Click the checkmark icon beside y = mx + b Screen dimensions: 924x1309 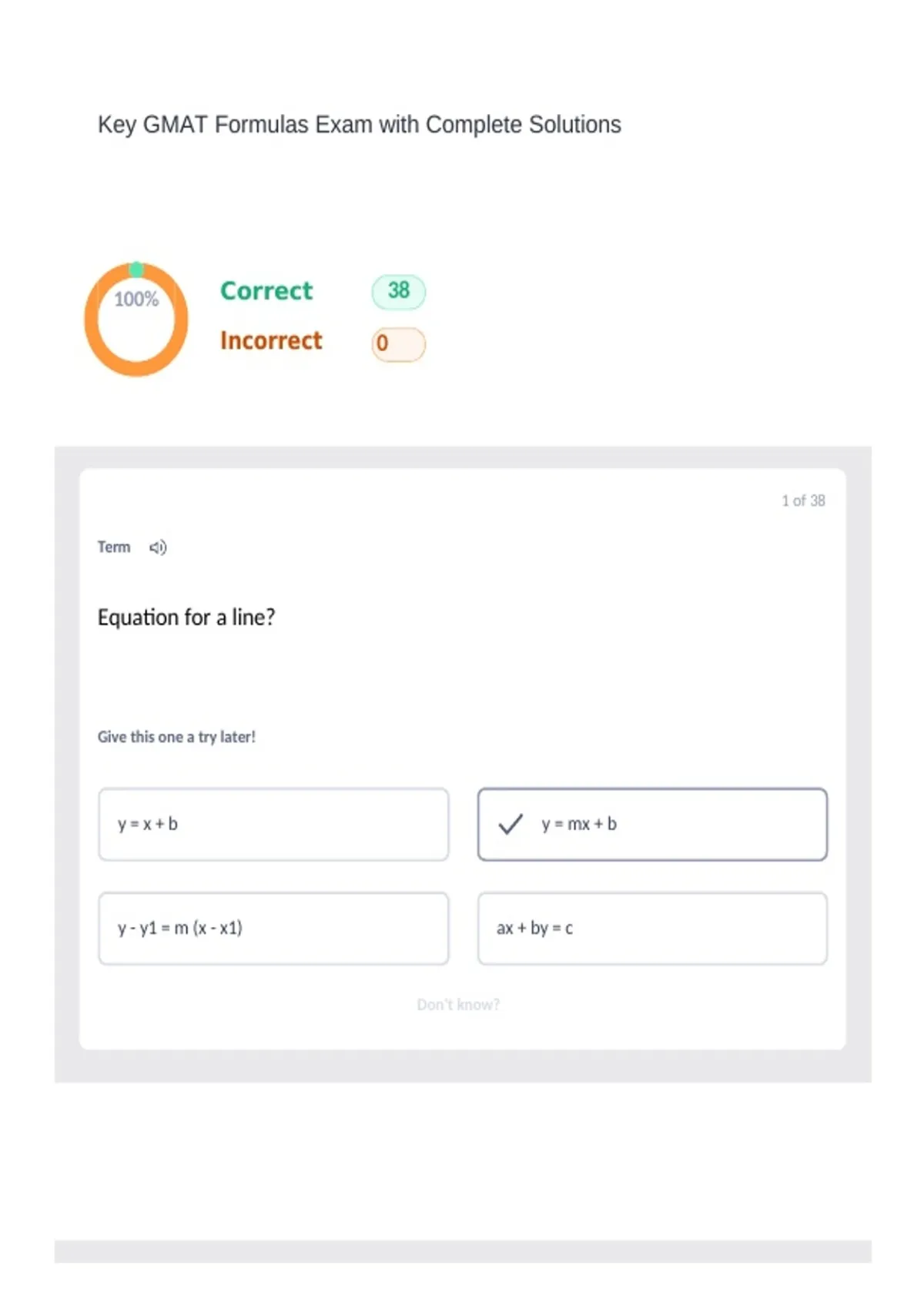pyautogui.click(x=511, y=824)
